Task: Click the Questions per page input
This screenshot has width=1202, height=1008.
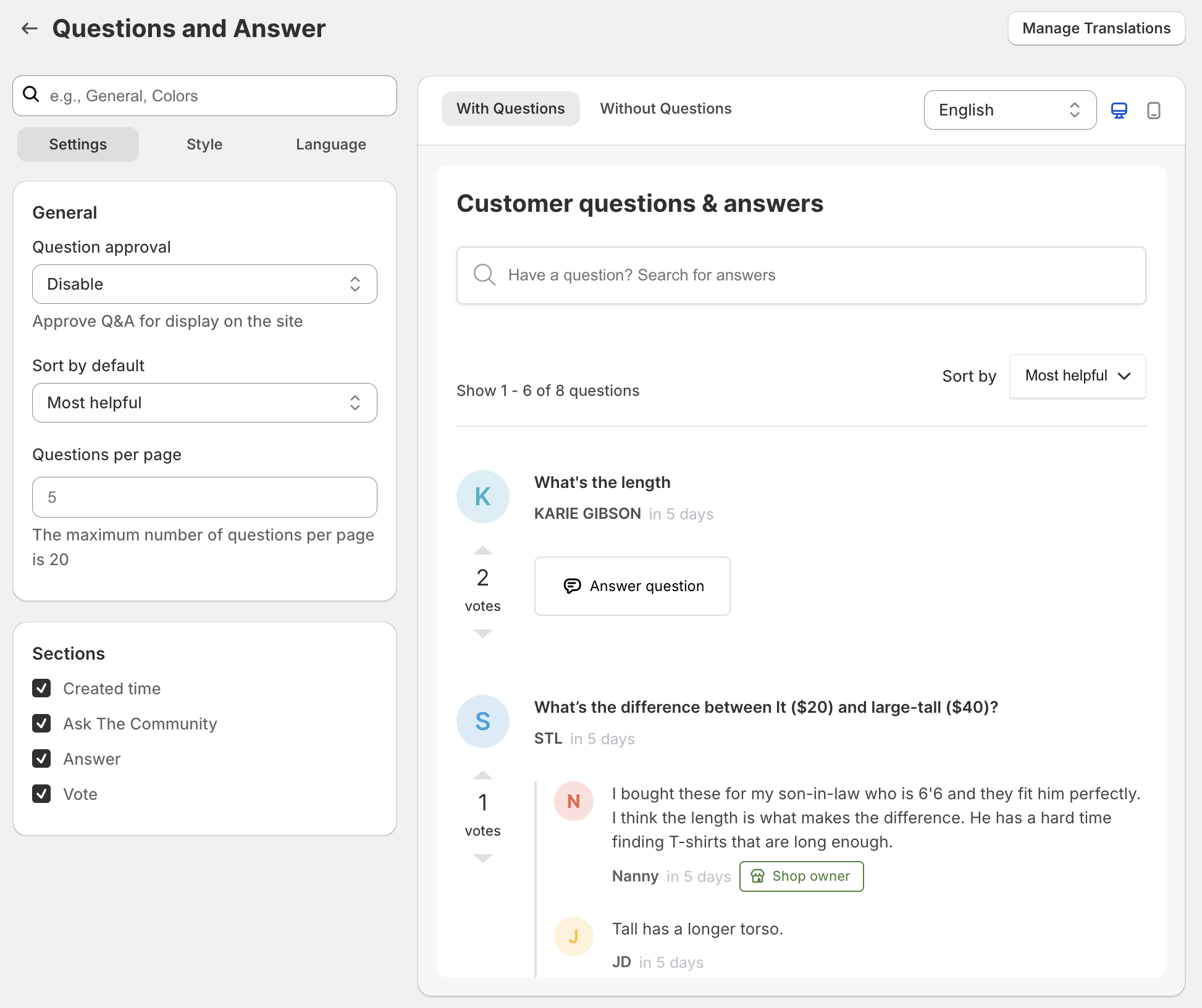Action: coord(204,497)
